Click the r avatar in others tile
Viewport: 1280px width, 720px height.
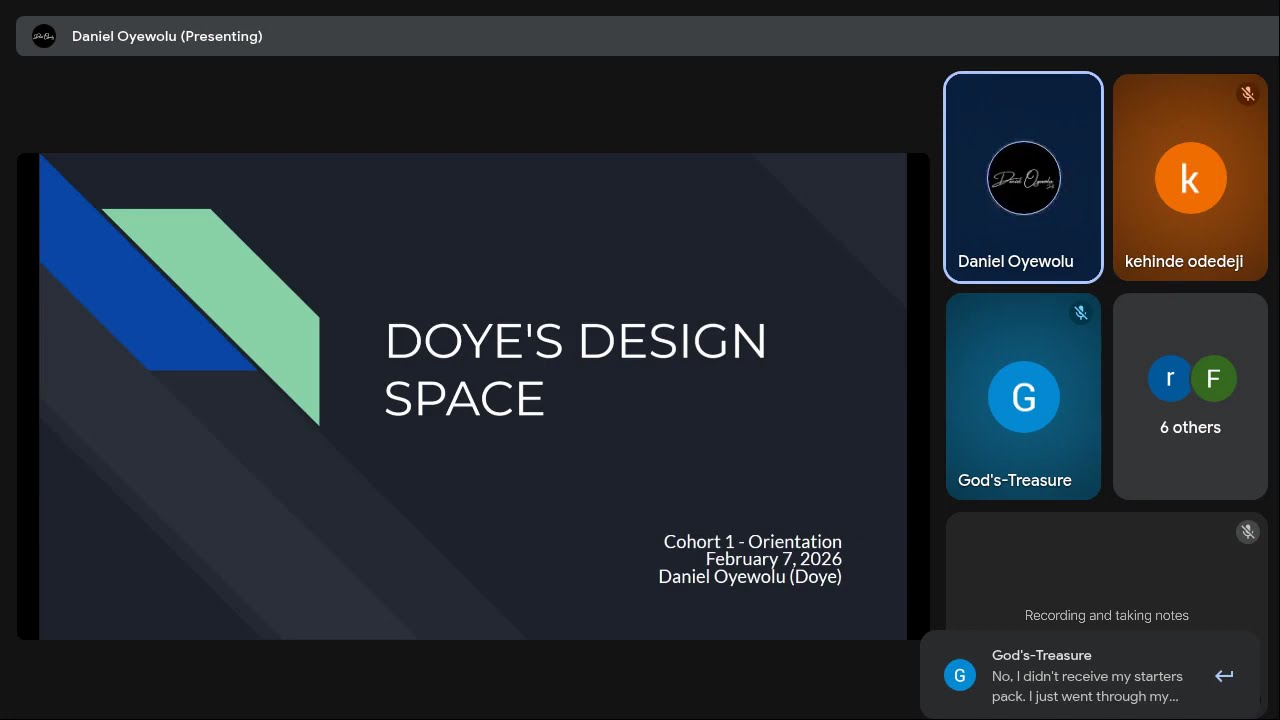click(x=1170, y=378)
